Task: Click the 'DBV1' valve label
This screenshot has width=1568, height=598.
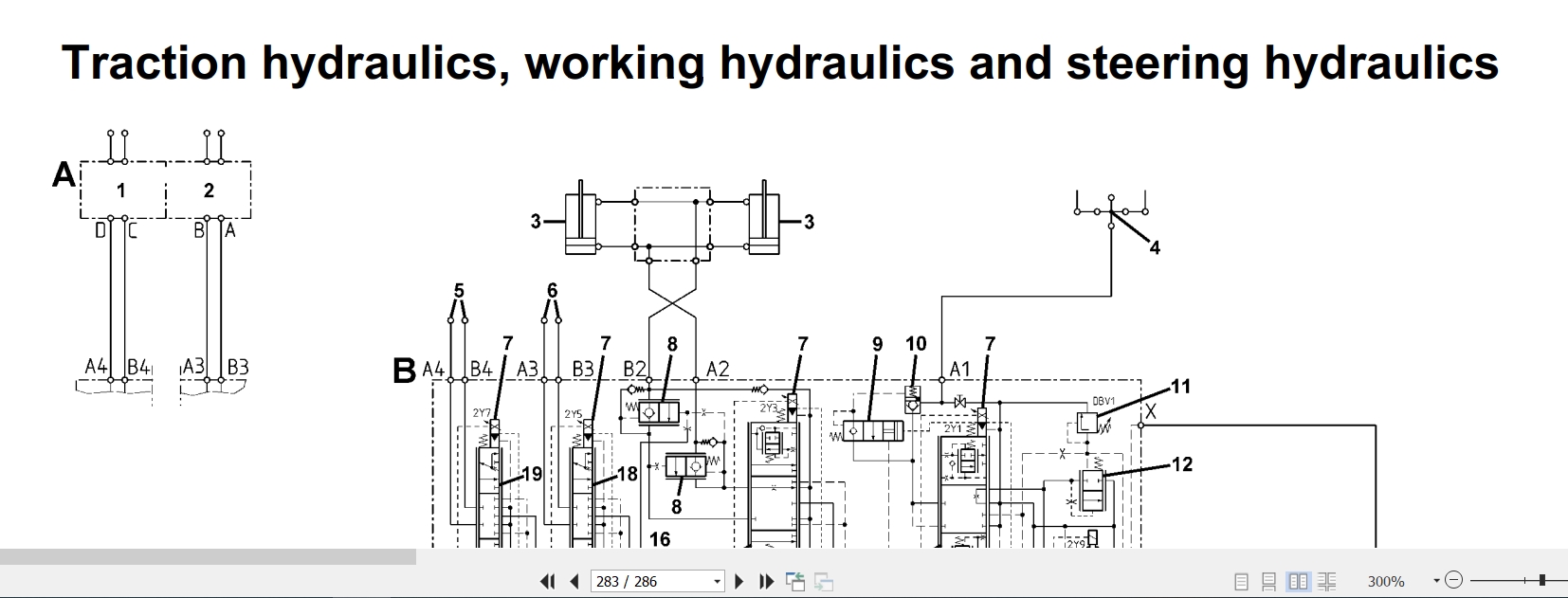Action: [1103, 401]
